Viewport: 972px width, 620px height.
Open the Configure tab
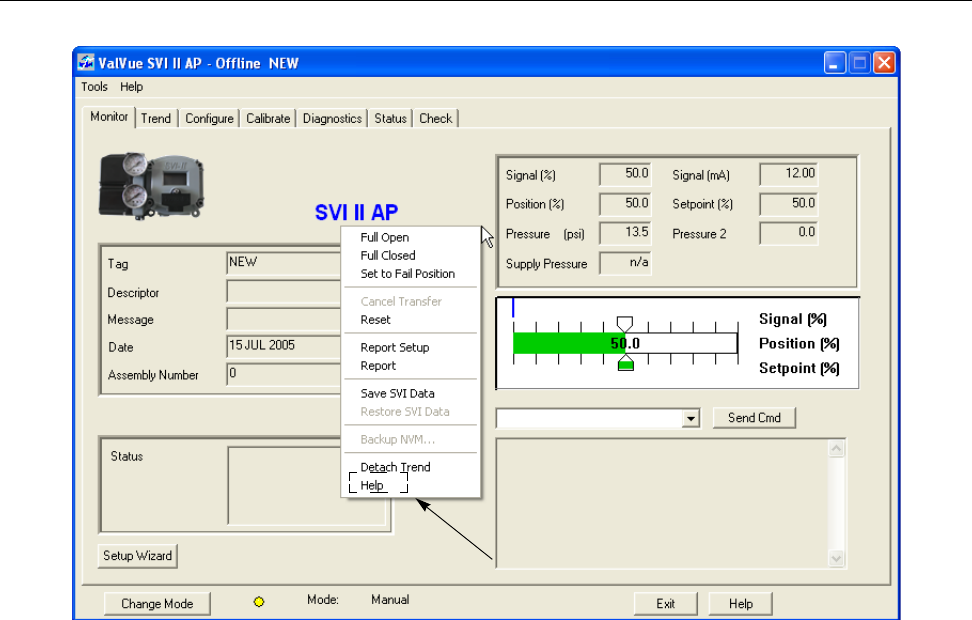[209, 118]
